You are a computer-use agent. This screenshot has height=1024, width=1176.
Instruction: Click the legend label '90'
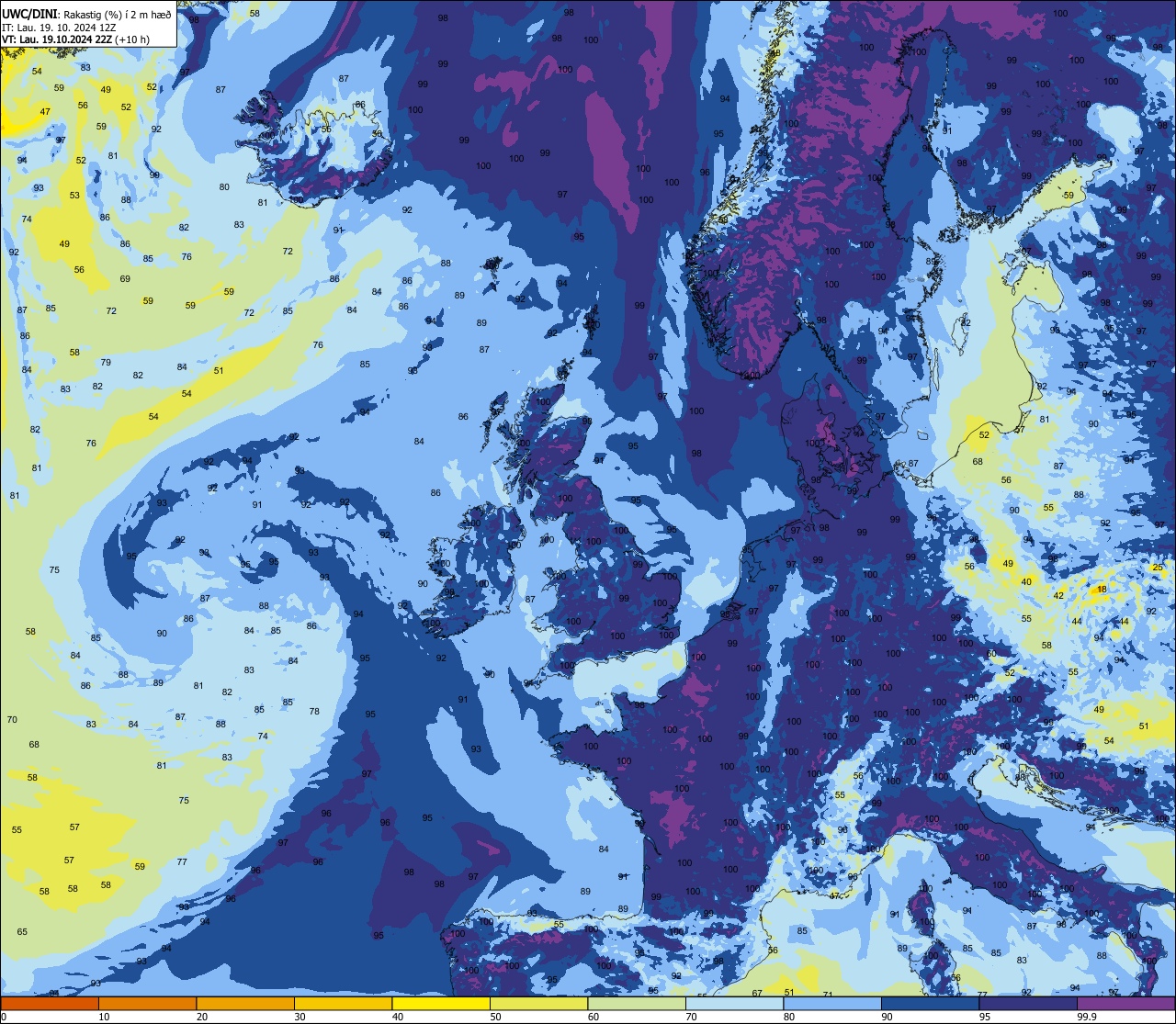pos(887,1017)
